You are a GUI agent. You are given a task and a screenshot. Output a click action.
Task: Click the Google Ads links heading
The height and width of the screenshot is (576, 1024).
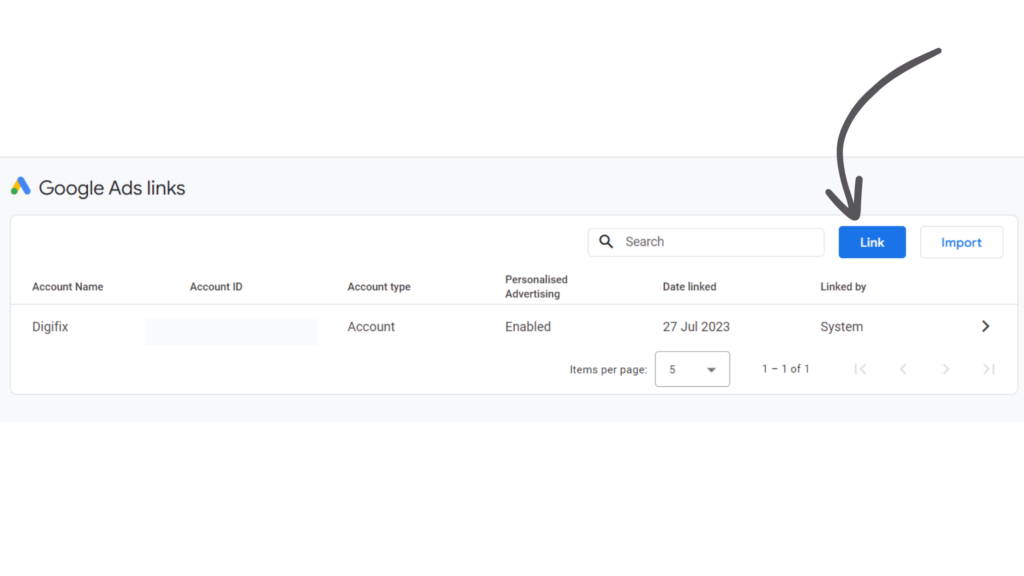[x=112, y=188]
